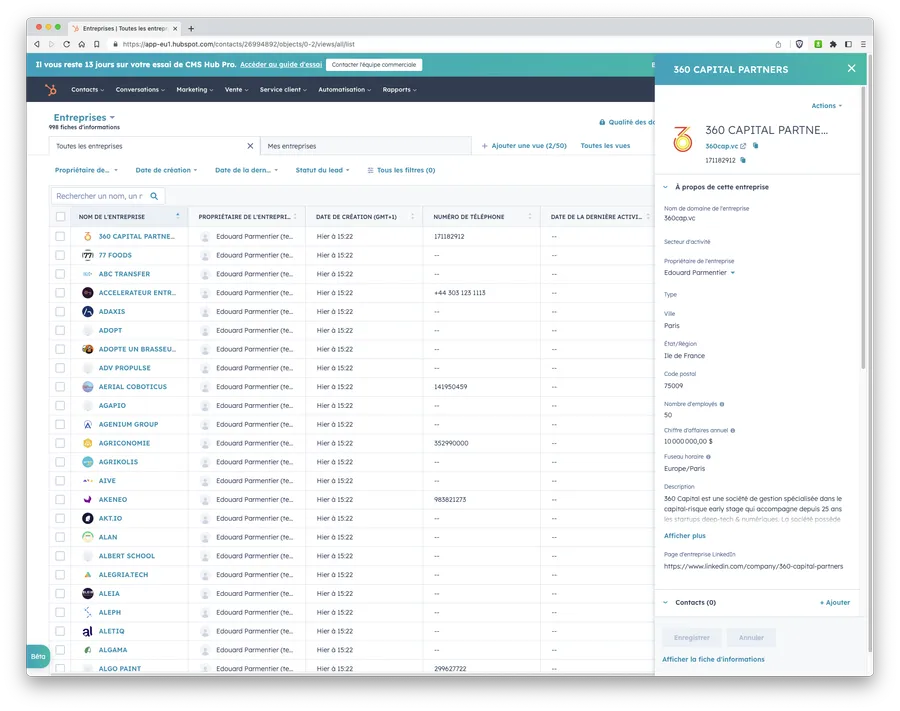Copy the 360cap.vc domain name
The height and width of the screenshot is (711, 900).
756,146
